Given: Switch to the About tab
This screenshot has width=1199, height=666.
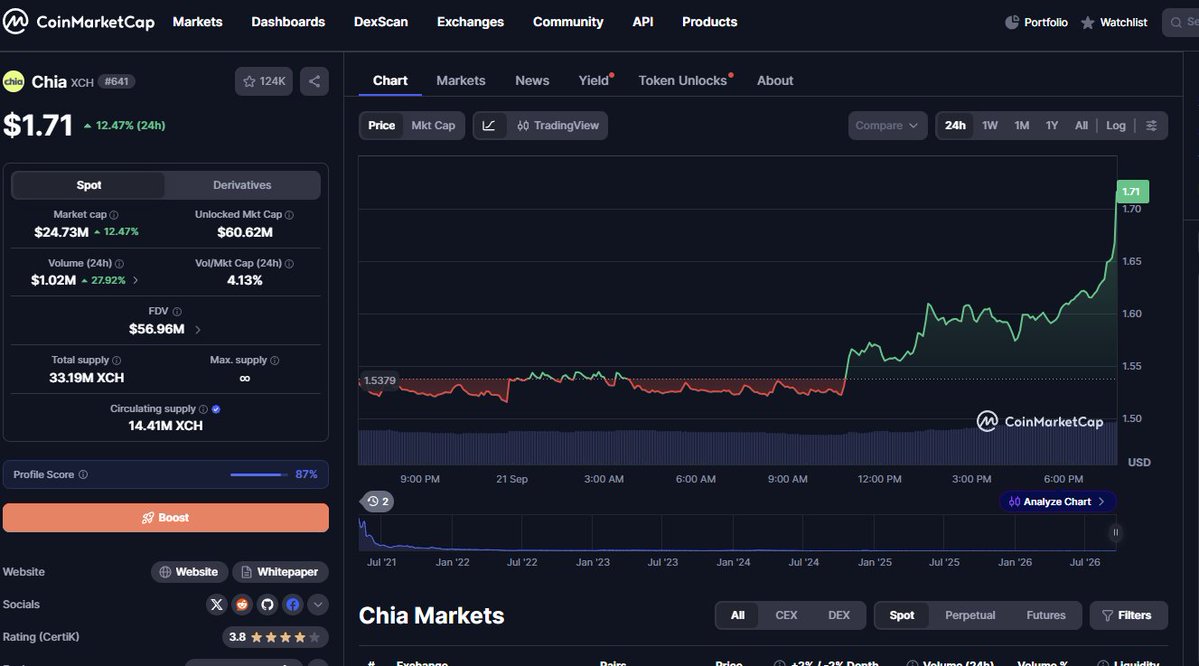Looking at the screenshot, I should [775, 80].
